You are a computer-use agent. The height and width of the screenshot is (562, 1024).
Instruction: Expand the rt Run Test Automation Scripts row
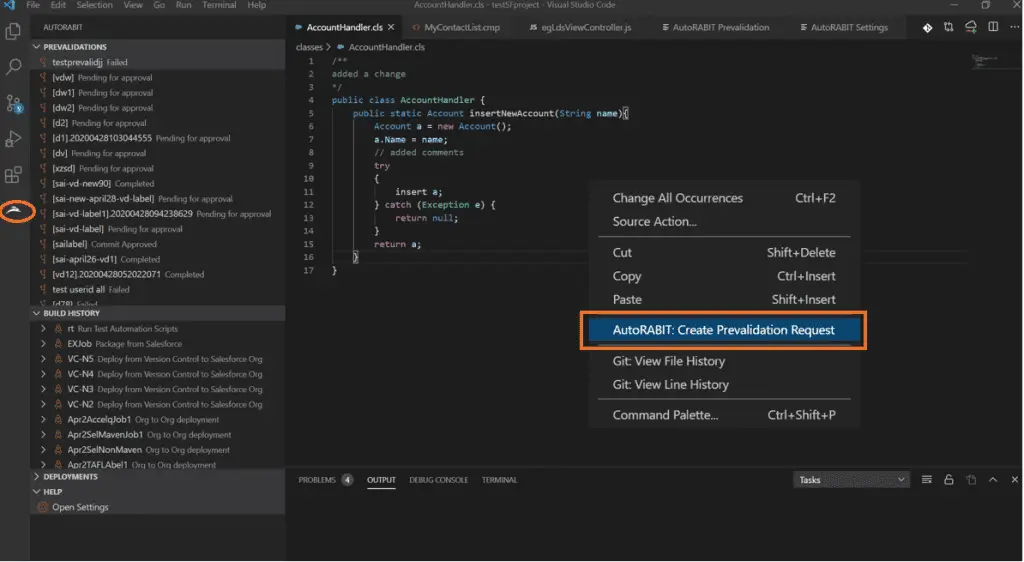tap(44, 329)
